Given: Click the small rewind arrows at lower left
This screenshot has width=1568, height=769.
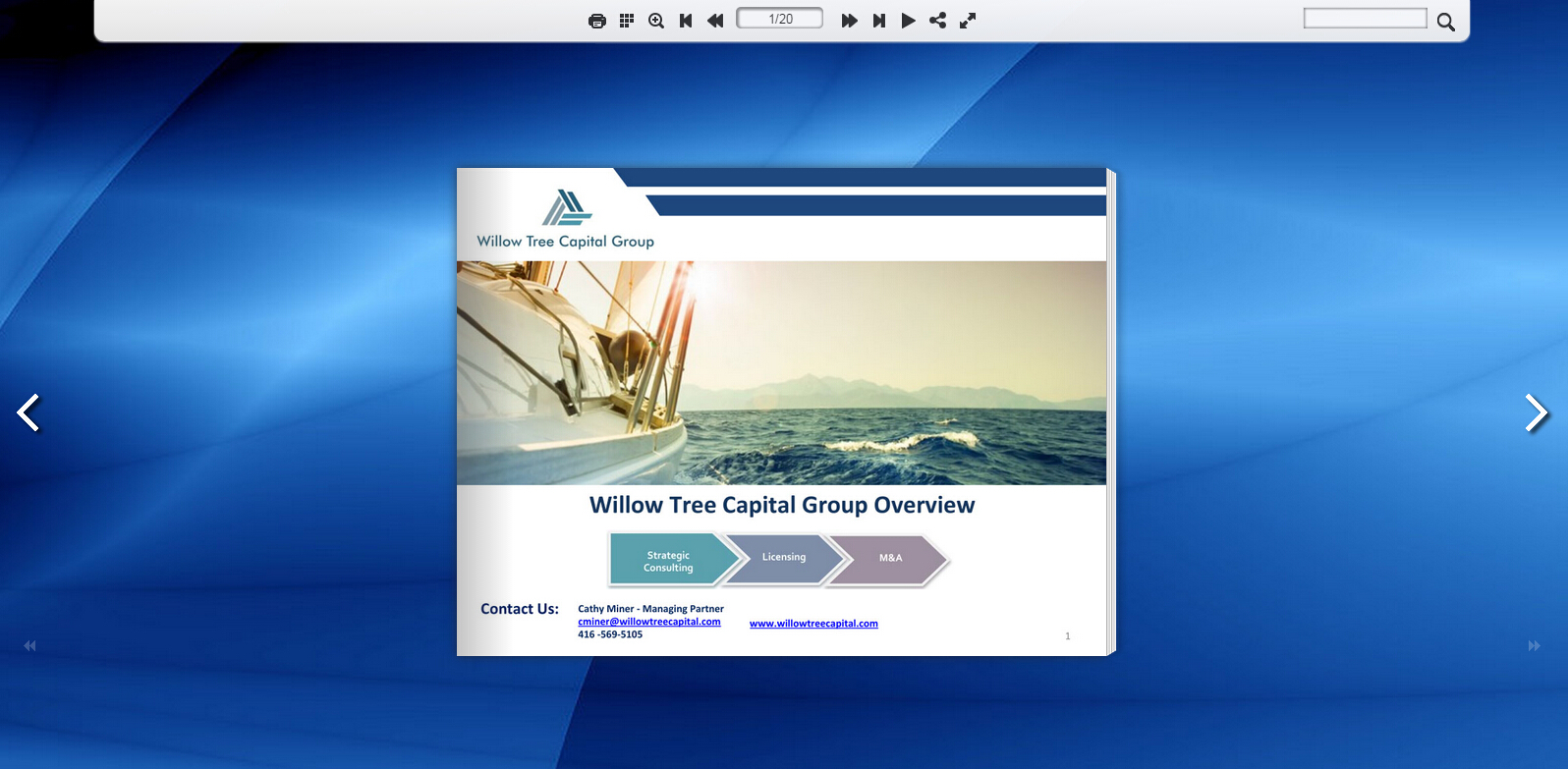Looking at the screenshot, I should point(29,645).
